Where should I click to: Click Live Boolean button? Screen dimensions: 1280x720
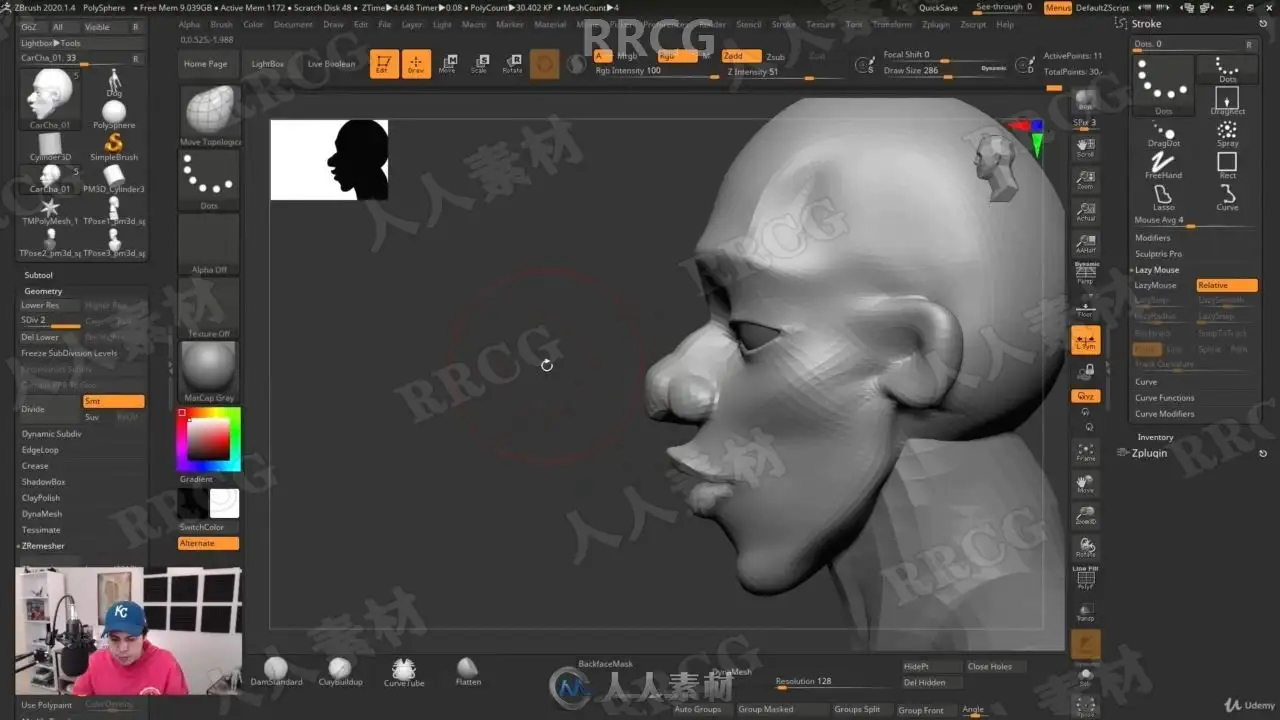[x=331, y=64]
